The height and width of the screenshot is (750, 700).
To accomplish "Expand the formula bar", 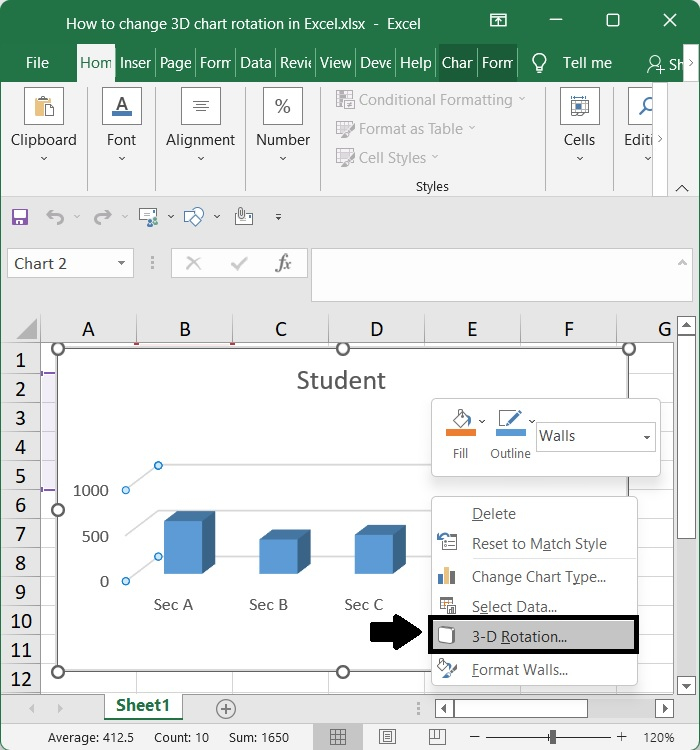I will pos(682,263).
